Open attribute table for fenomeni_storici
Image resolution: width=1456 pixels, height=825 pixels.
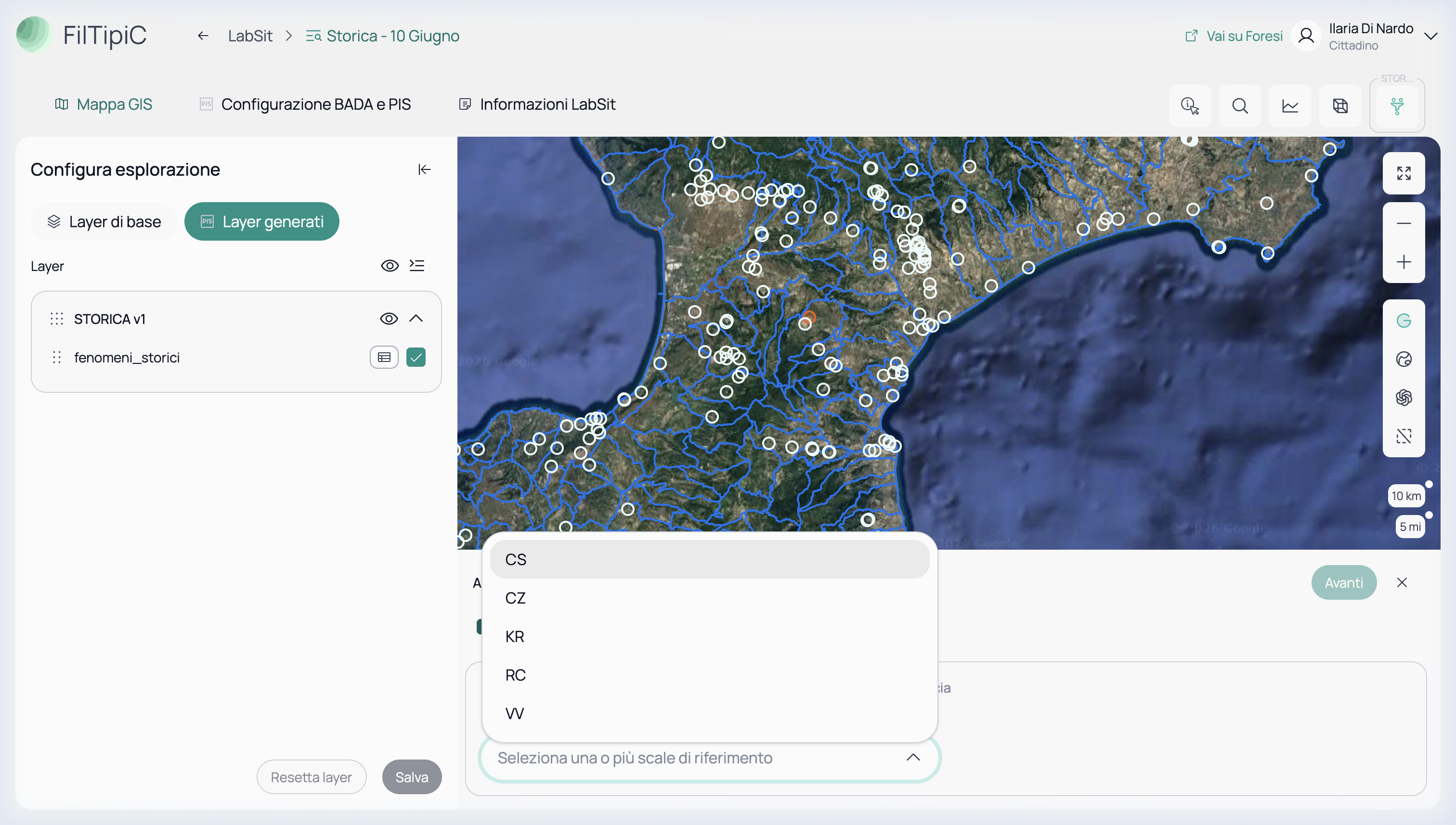(x=384, y=357)
